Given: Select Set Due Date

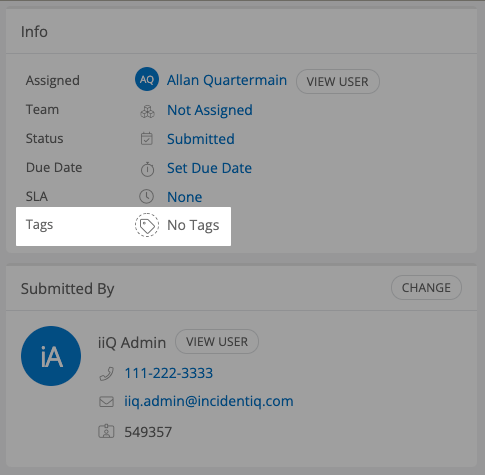Looking at the screenshot, I should pos(209,168).
